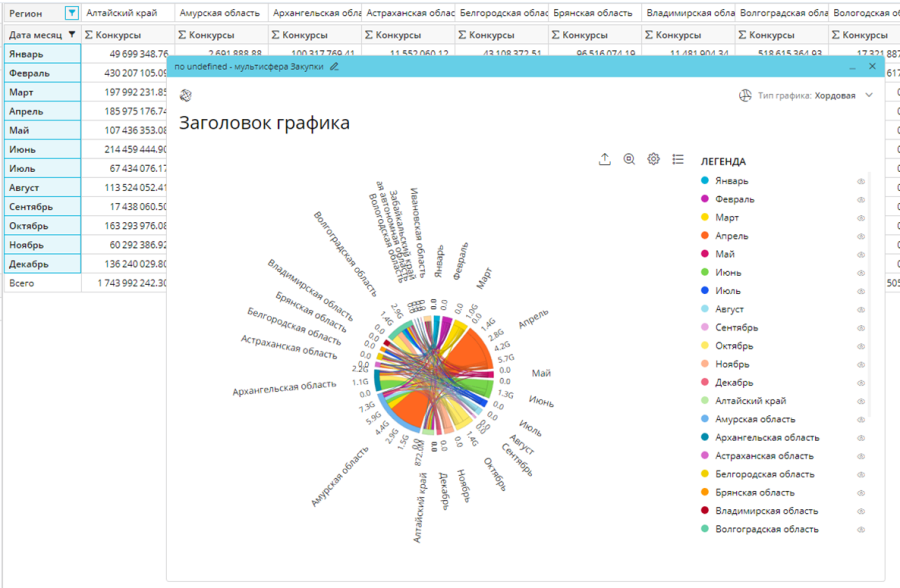Image resolution: width=900 pixels, height=588 pixels.
Task: Minimize the chart window
Action: 853,66
